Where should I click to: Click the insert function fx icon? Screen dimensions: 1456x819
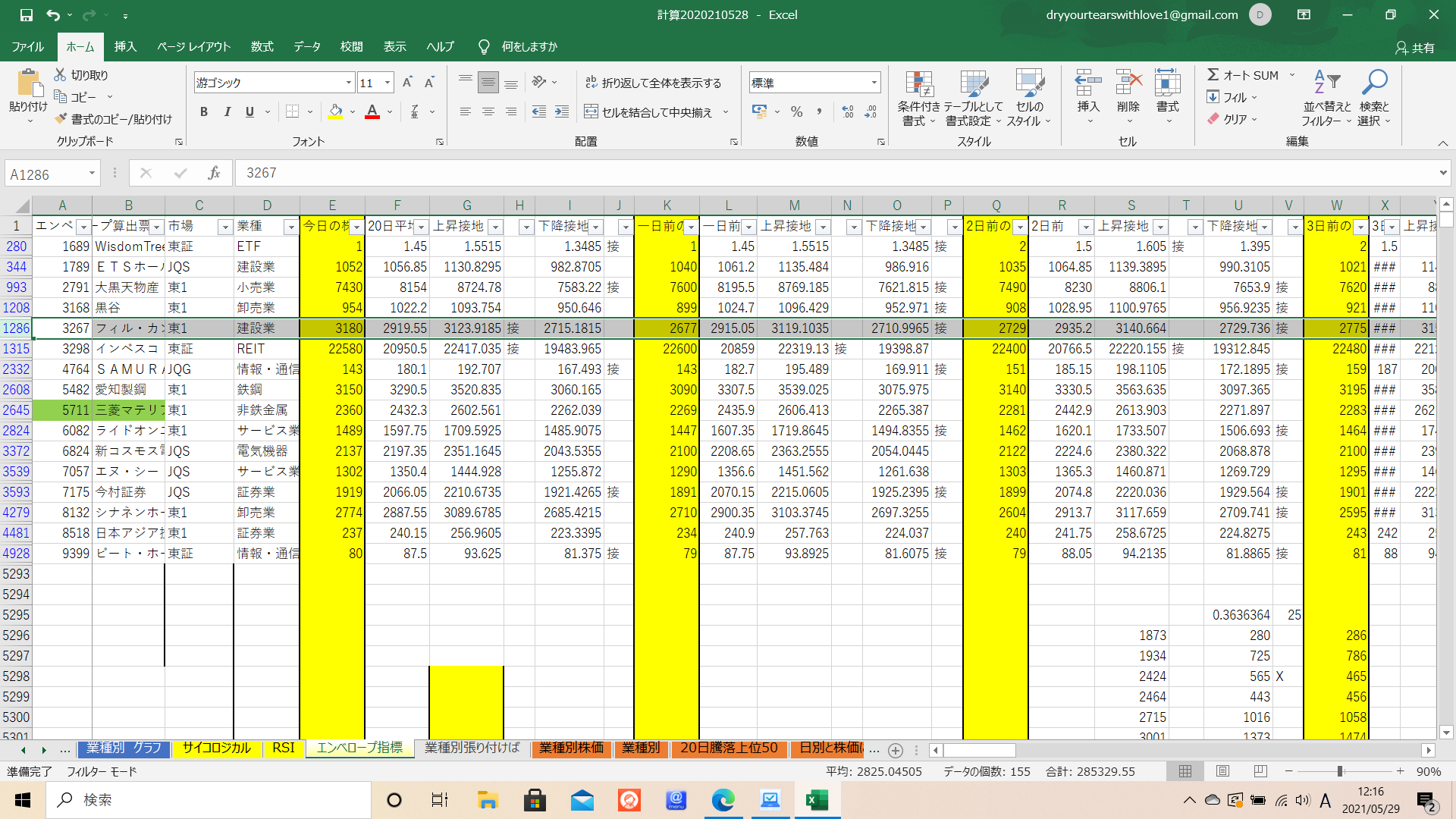point(214,173)
